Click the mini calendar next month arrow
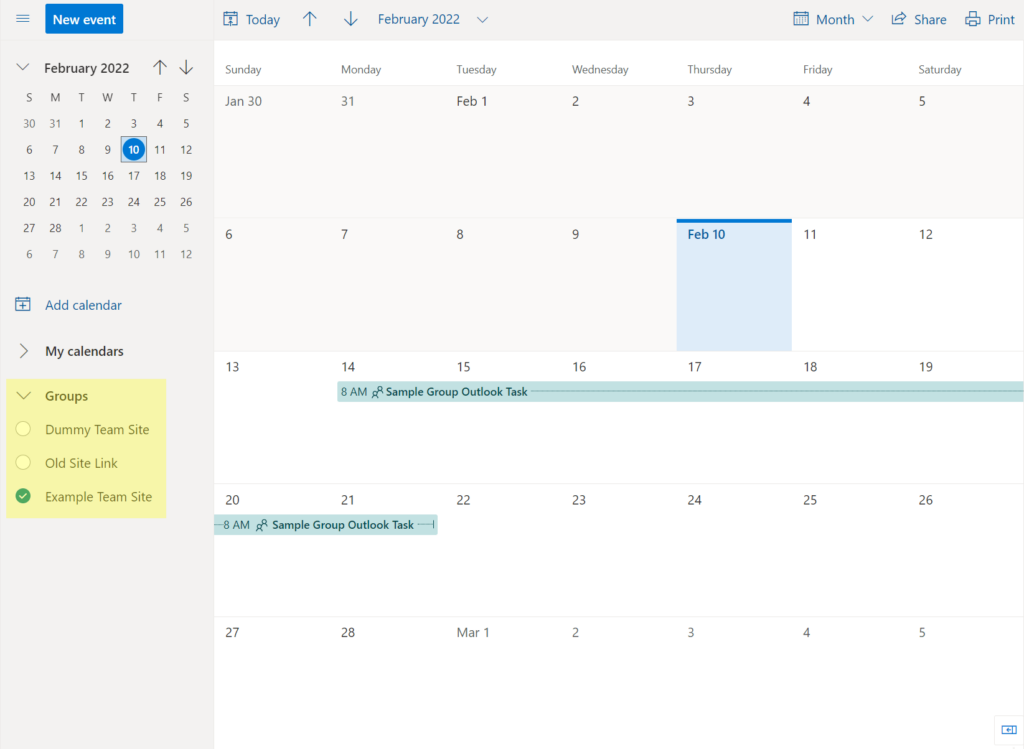The height and width of the screenshot is (749, 1024). 186,67
